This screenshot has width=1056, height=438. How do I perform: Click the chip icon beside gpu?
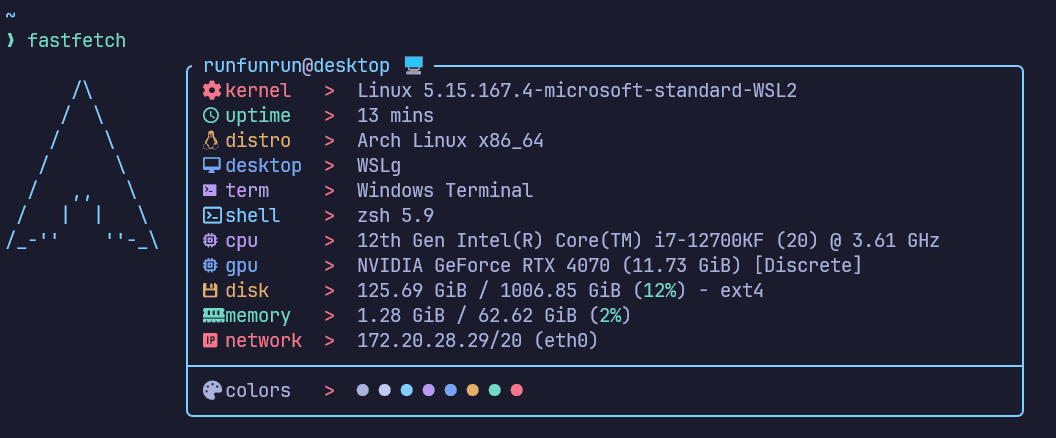[x=210, y=265]
